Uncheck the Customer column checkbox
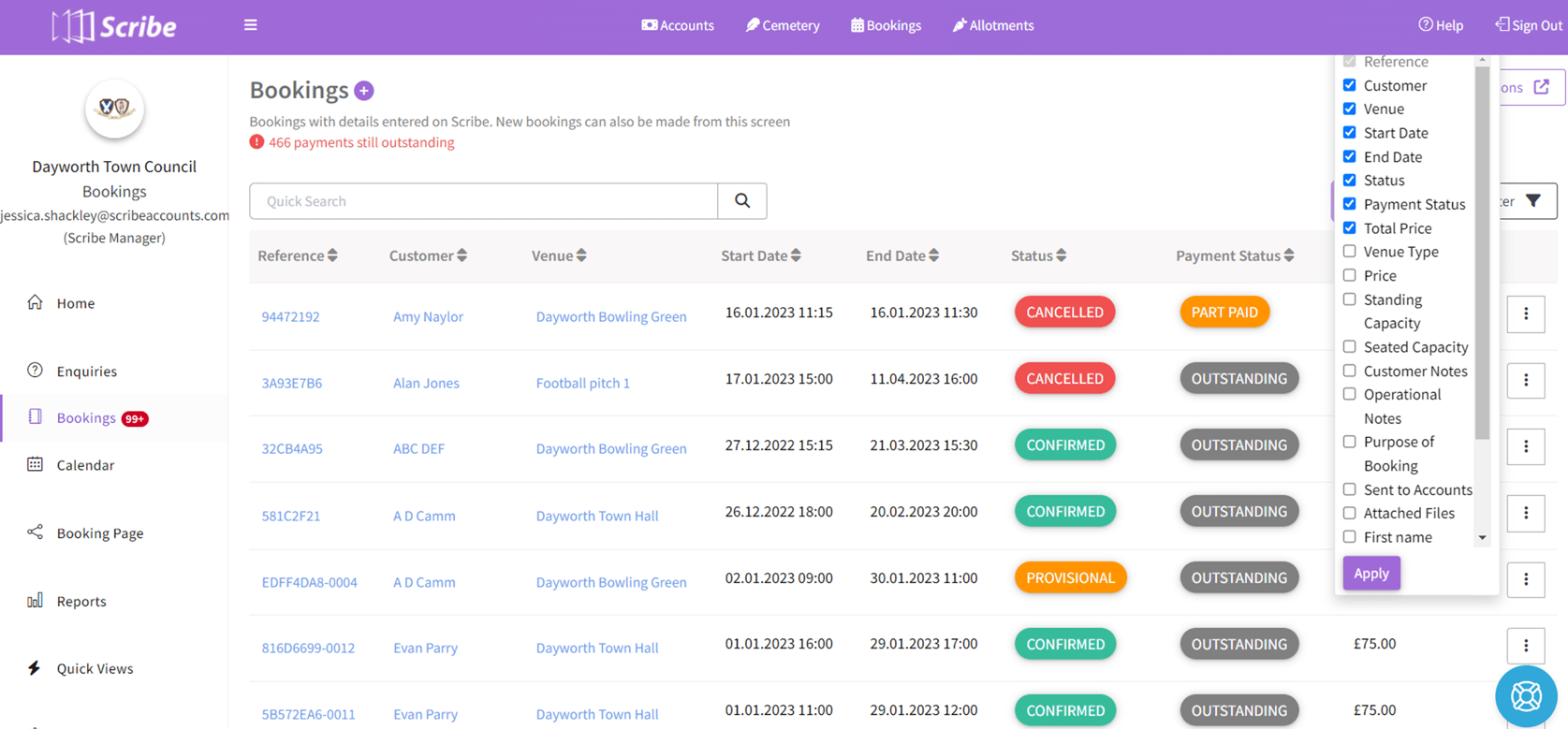 1349,85
